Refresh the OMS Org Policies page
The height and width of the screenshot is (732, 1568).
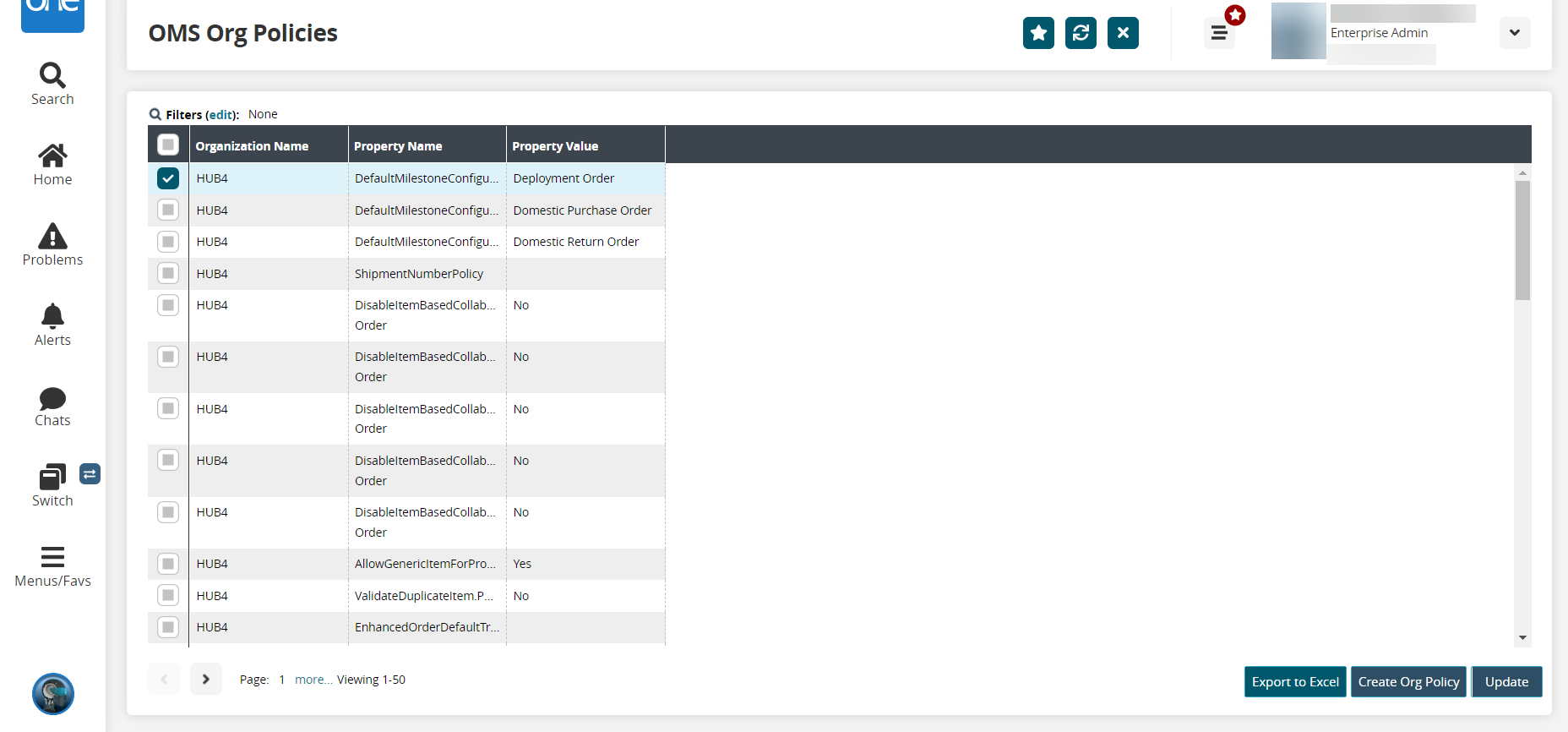point(1081,33)
